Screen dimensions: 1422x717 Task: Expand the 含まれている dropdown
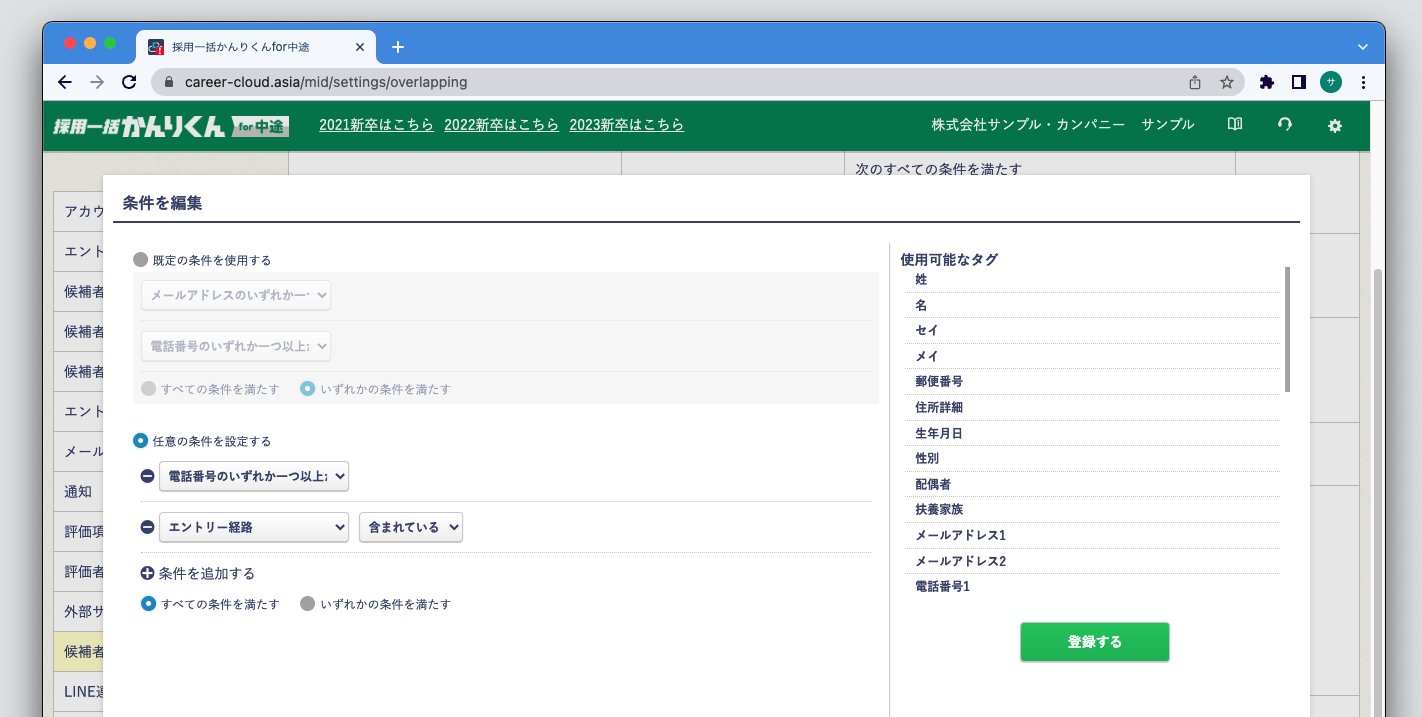[410, 526]
